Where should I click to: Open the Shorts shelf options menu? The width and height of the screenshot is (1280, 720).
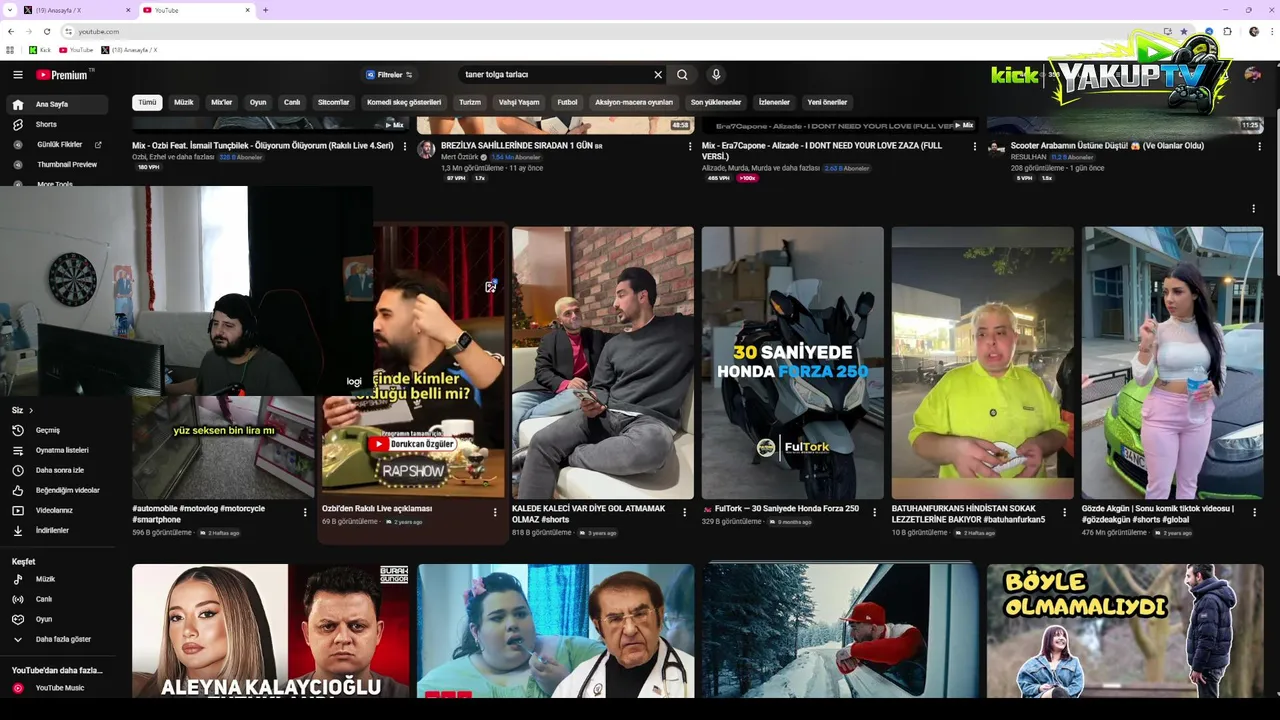(1253, 209)
